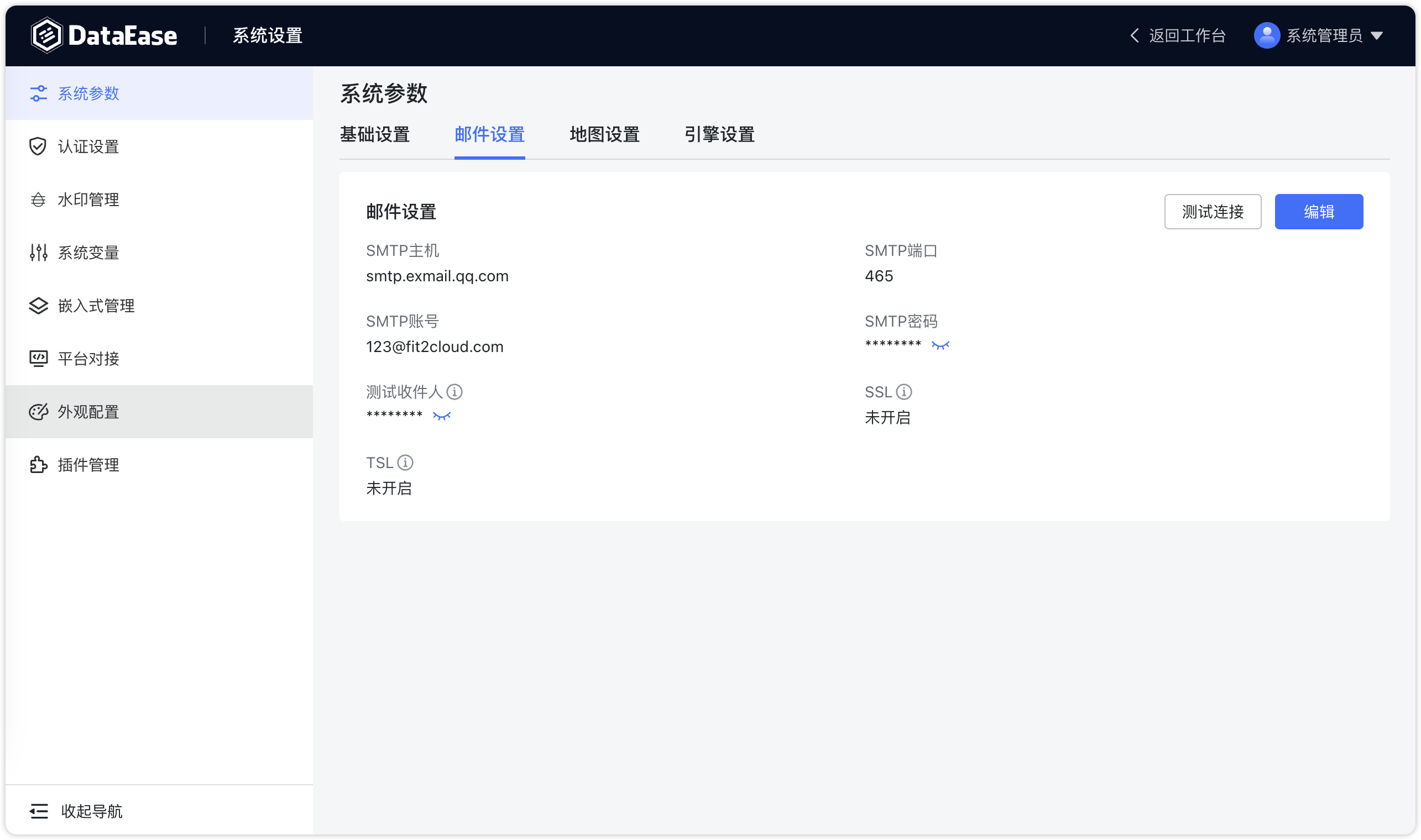This screenshot has width=1421, height=840.
Task: Click the 水印管理 sidebar icon
Action: (38, 200)
